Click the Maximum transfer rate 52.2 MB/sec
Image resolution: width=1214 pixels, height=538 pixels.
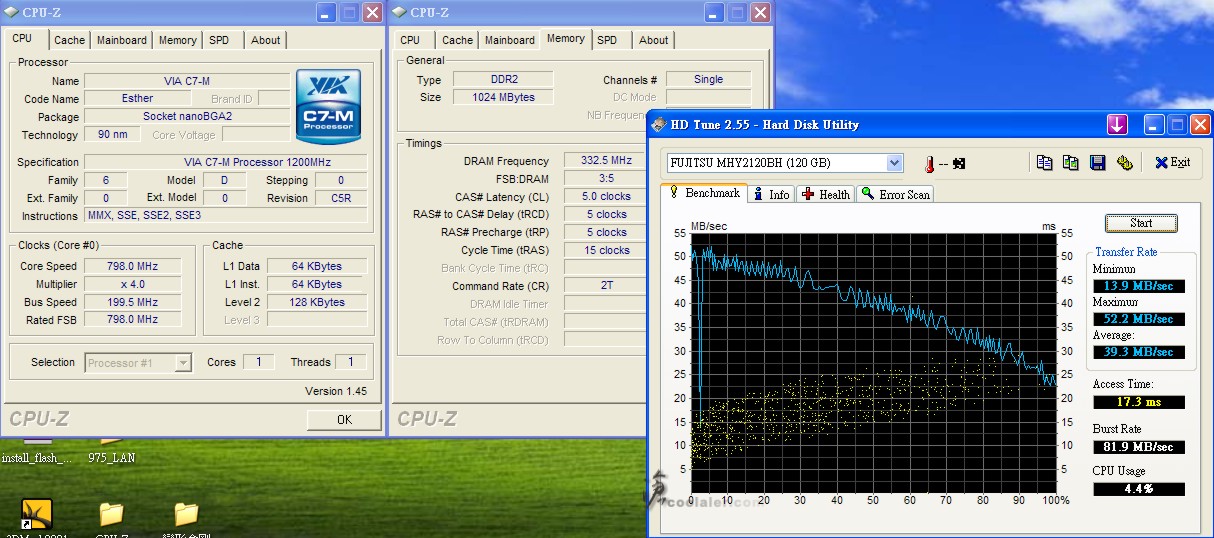1139,319
